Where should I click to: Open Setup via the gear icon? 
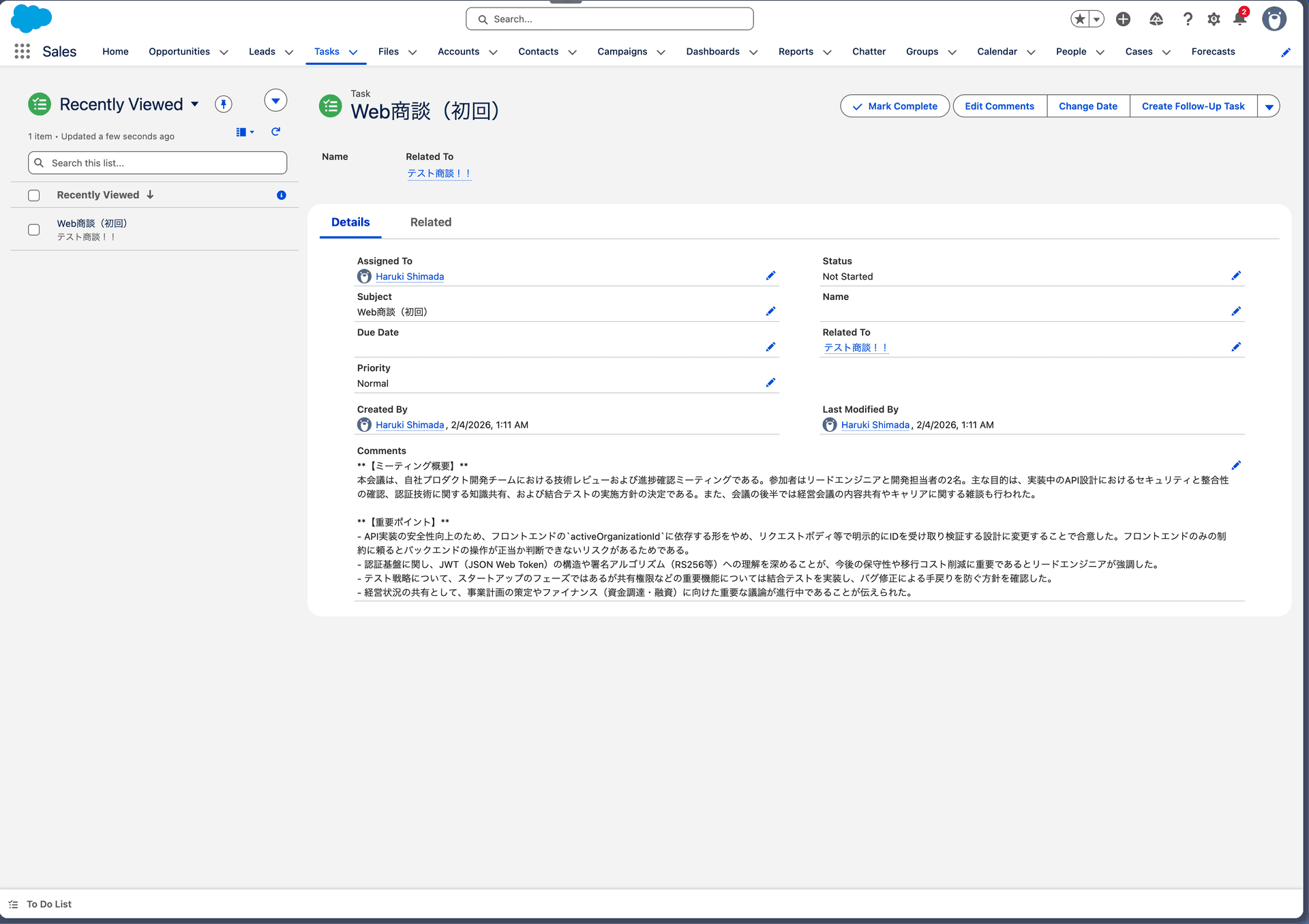tap(1214, 19)
